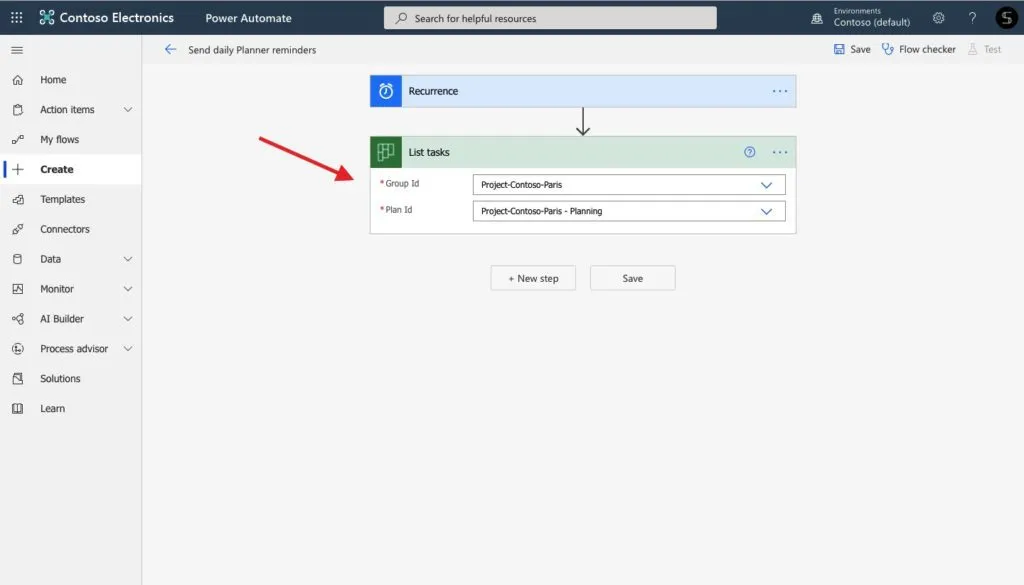
Task: Click the Create plus icon
Action: click(x=18, y=169)
